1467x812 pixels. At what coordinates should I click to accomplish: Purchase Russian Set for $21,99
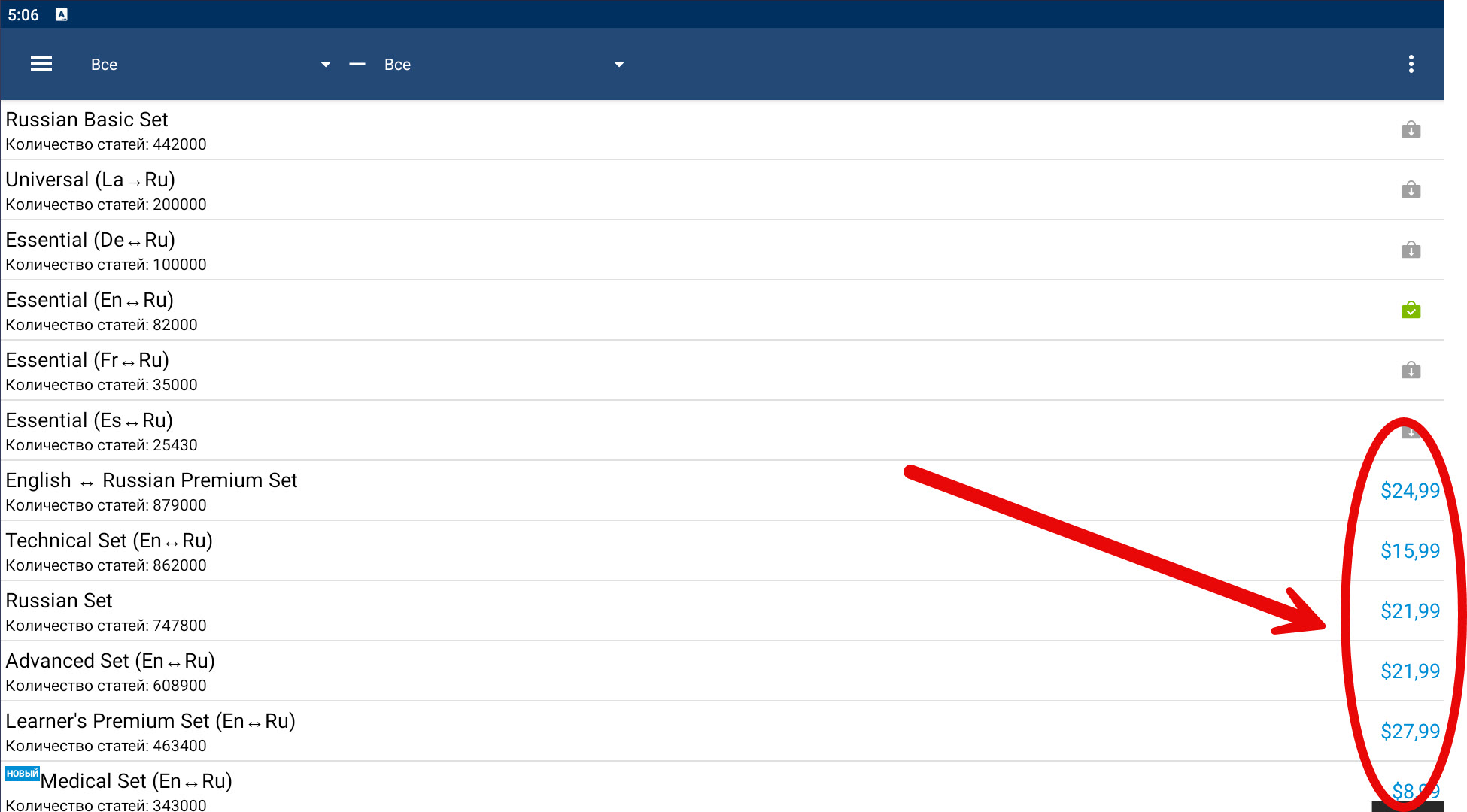point(1409,611)
